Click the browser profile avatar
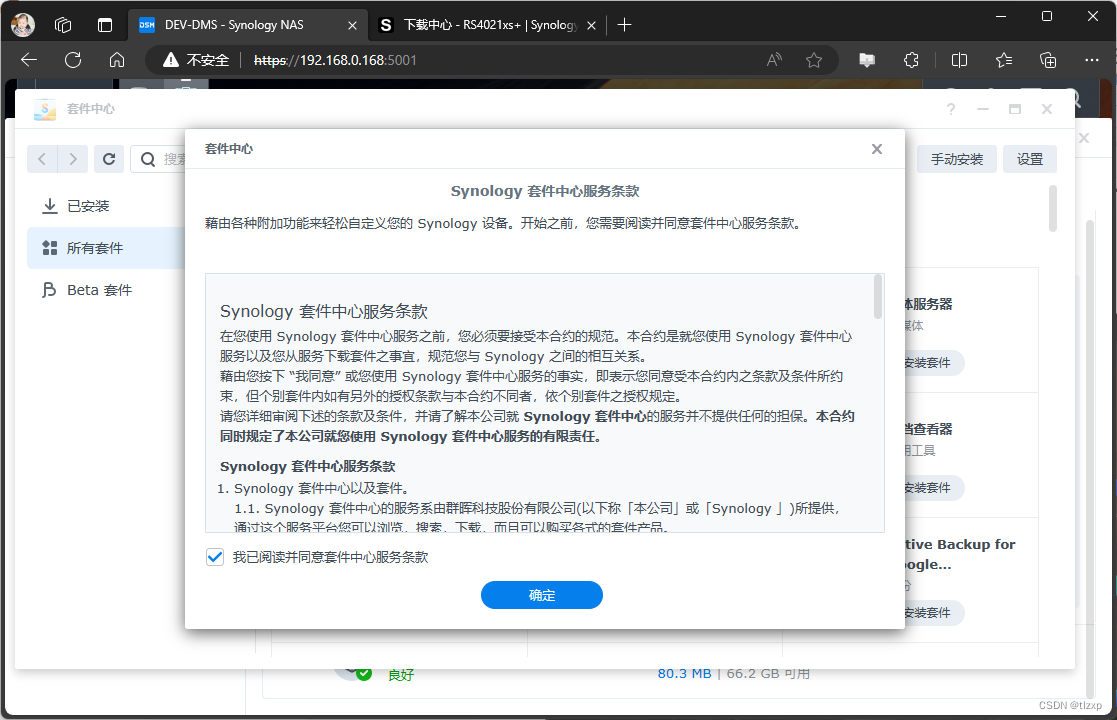 click(23, 25)
